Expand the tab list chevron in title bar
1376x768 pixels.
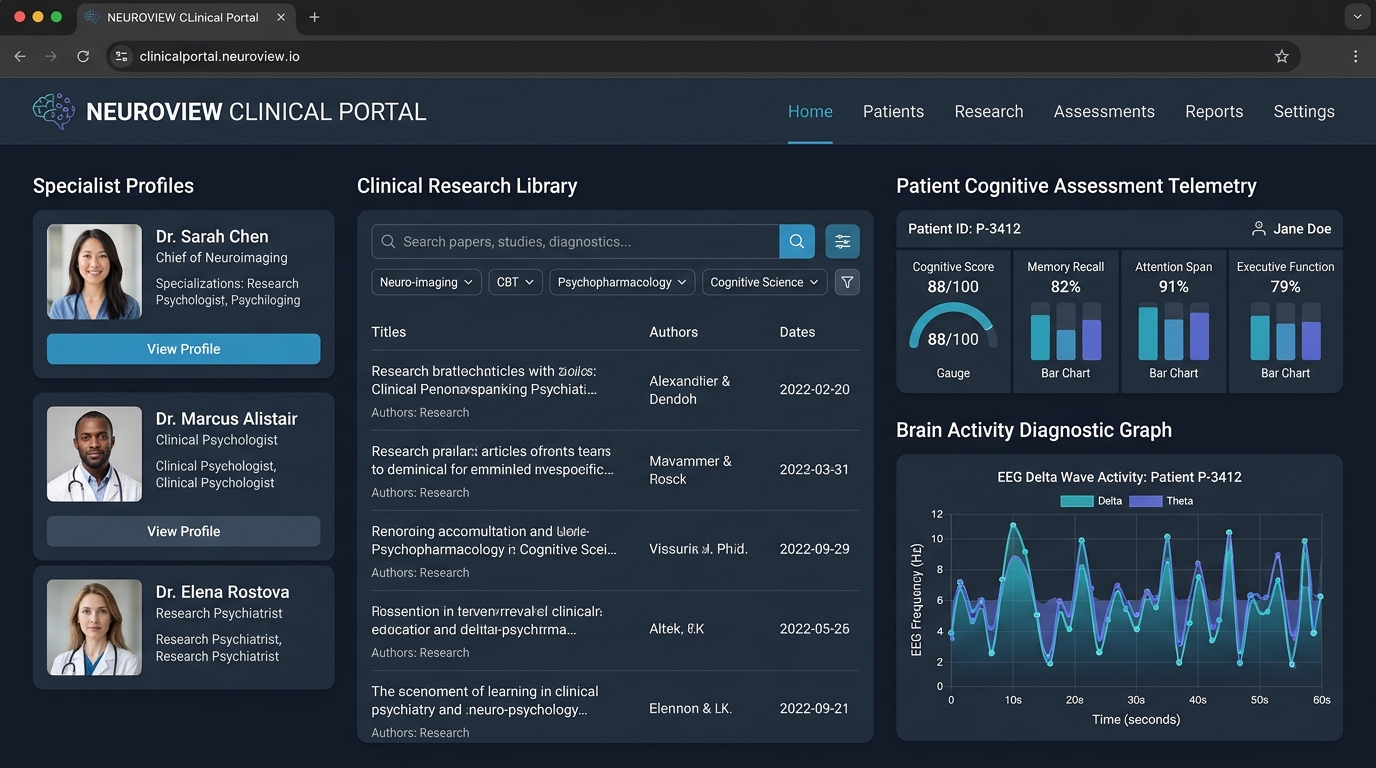click(x=1356, y=17)
